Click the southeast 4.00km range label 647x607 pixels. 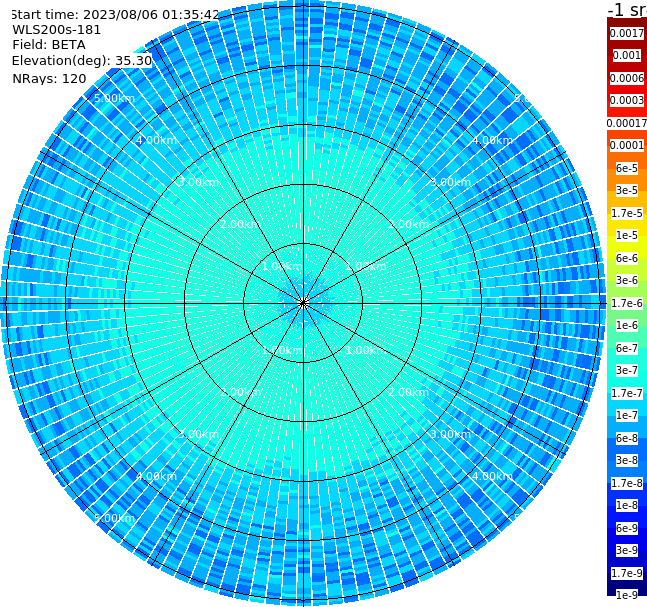click(492, 476)
